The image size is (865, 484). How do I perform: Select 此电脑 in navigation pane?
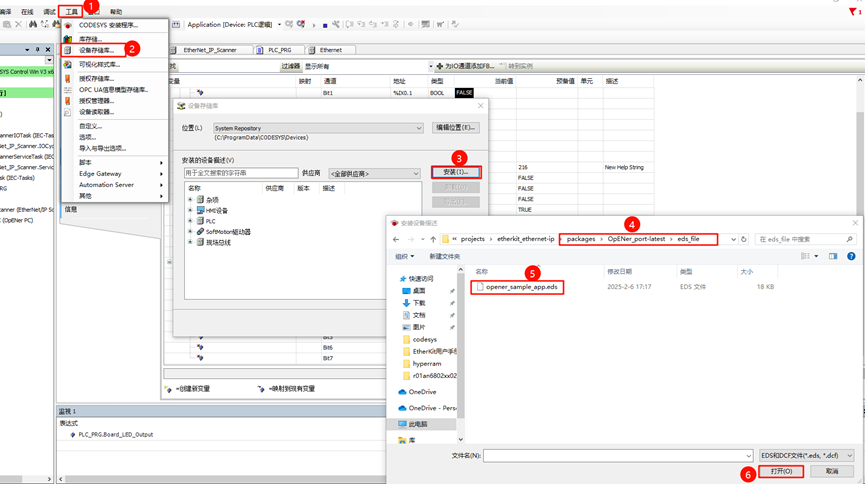[x=418, y=424]
